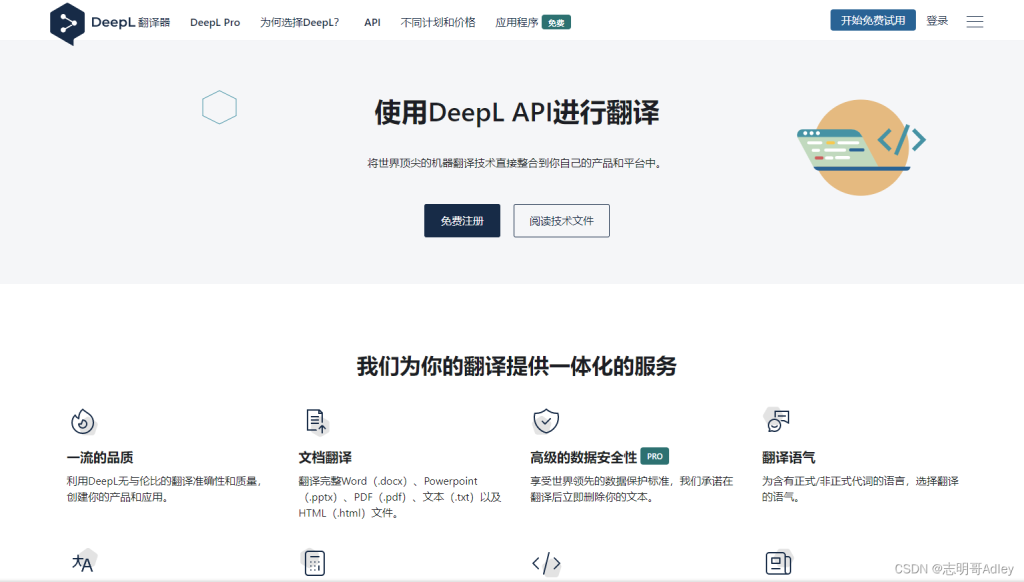Viewport: 1024px width, 582px height.
Task: Click the 一流的品质 quality drop icon
Action: coord(84,421)
